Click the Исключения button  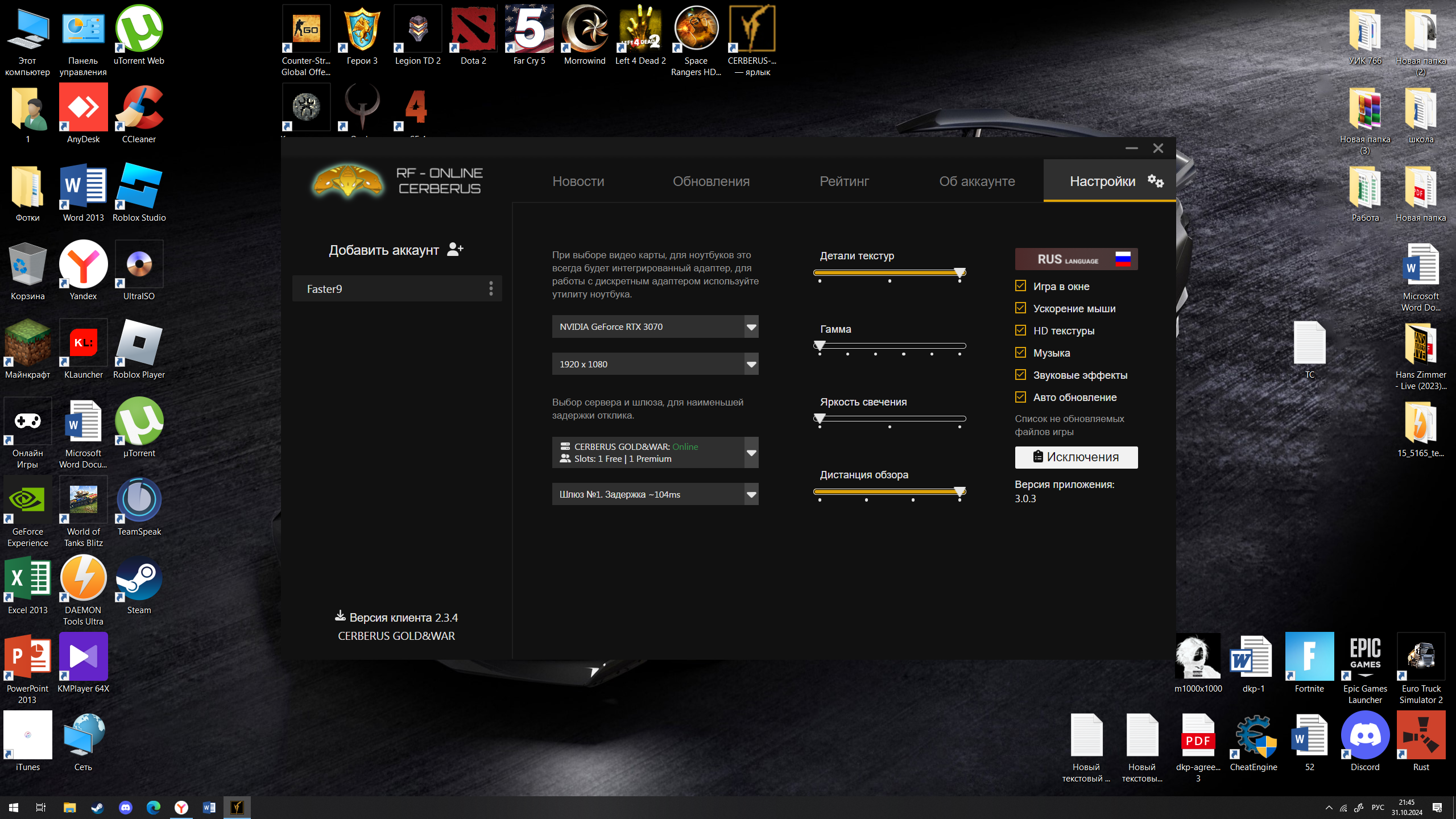click(x=1076, y=457)
